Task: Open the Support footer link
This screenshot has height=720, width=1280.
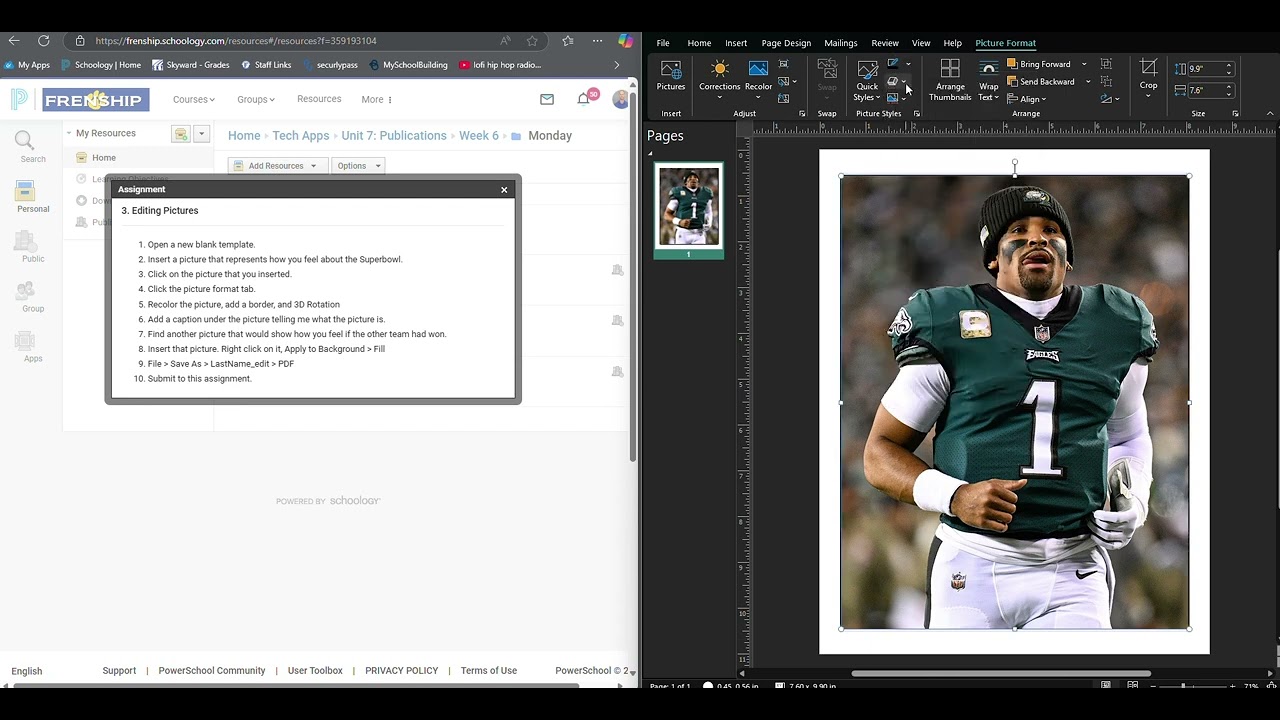Action: (119, 670)
